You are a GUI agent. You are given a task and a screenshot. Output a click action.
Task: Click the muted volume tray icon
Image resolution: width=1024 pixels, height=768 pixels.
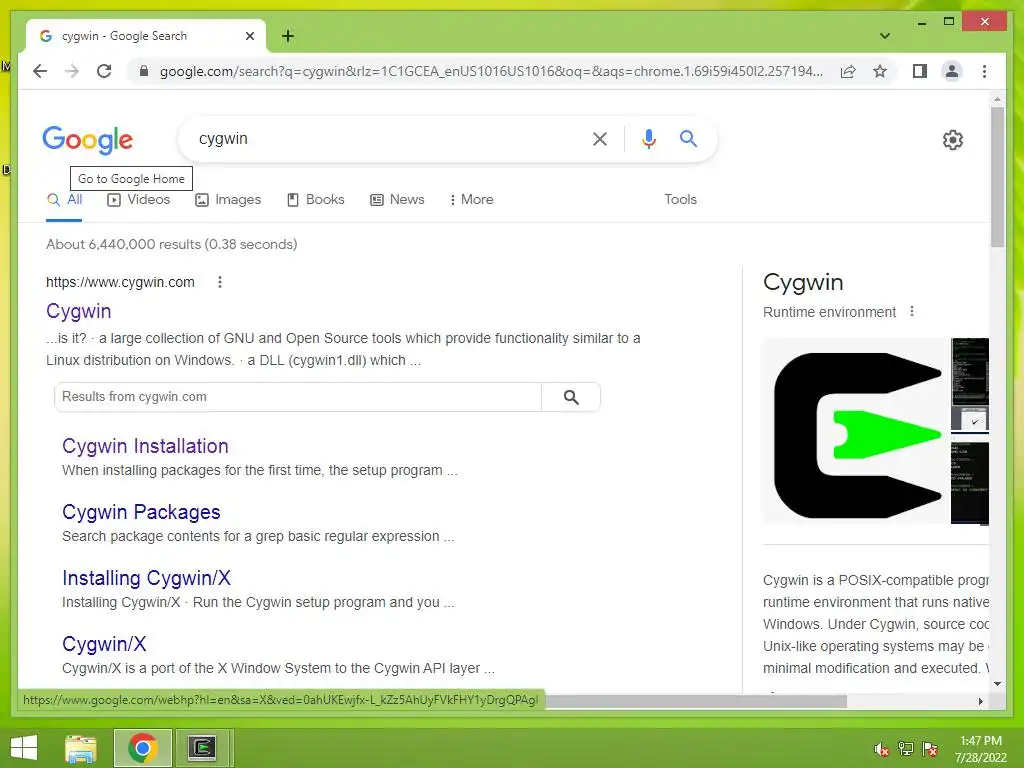pos(881,749)
